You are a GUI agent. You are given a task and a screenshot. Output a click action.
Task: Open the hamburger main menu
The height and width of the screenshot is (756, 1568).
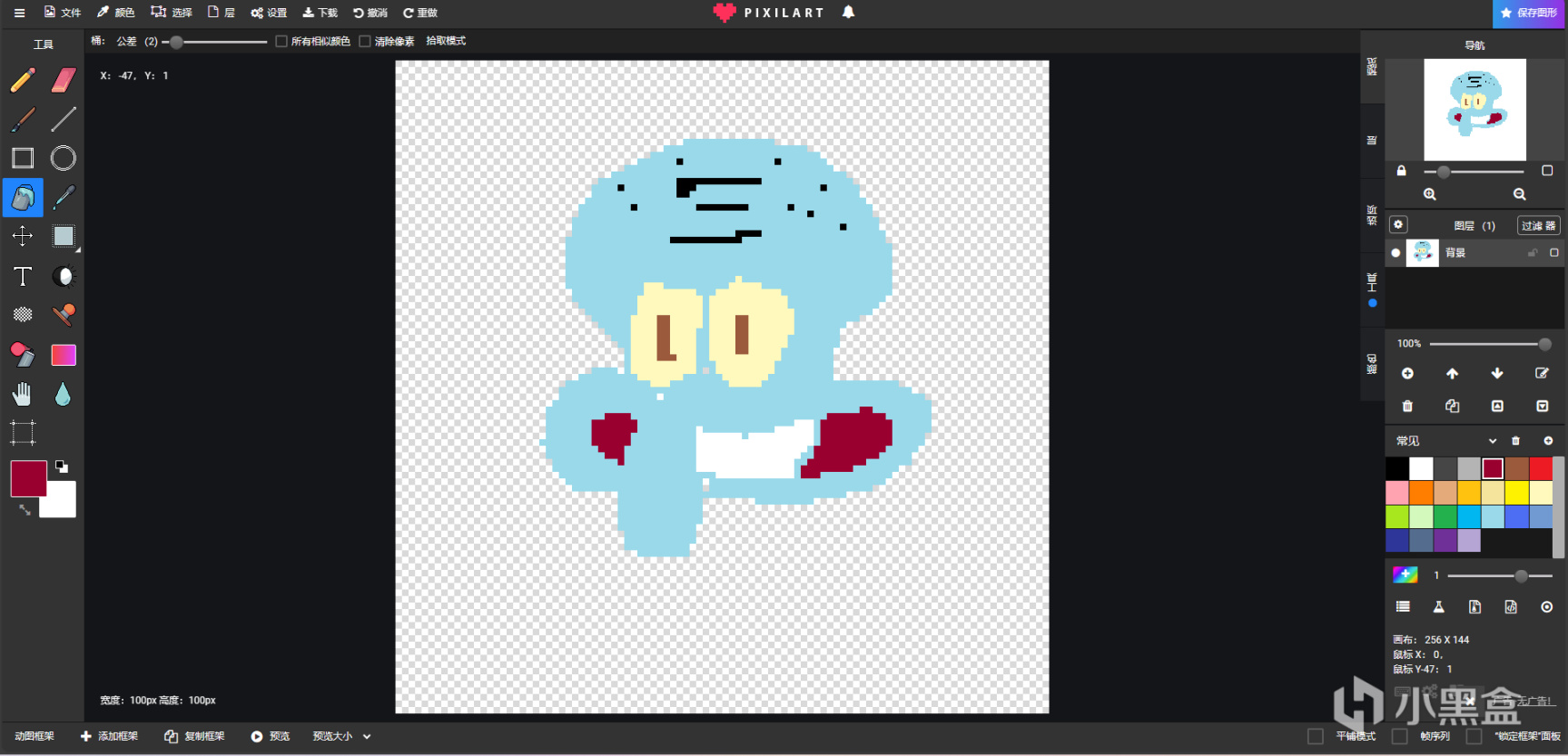19,13
